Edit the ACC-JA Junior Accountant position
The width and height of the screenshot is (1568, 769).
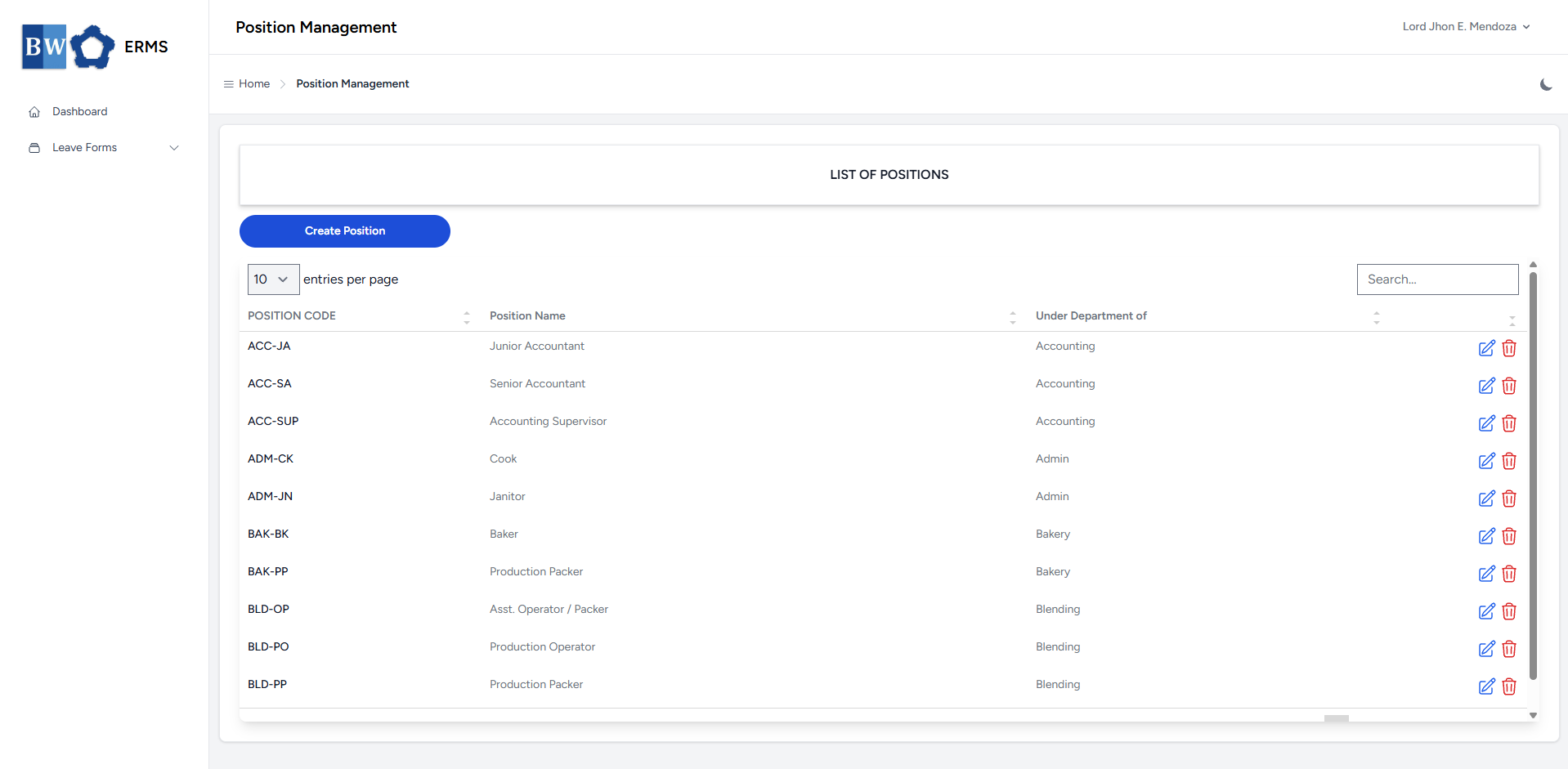pyautogui.click(x=1486, y=348)
